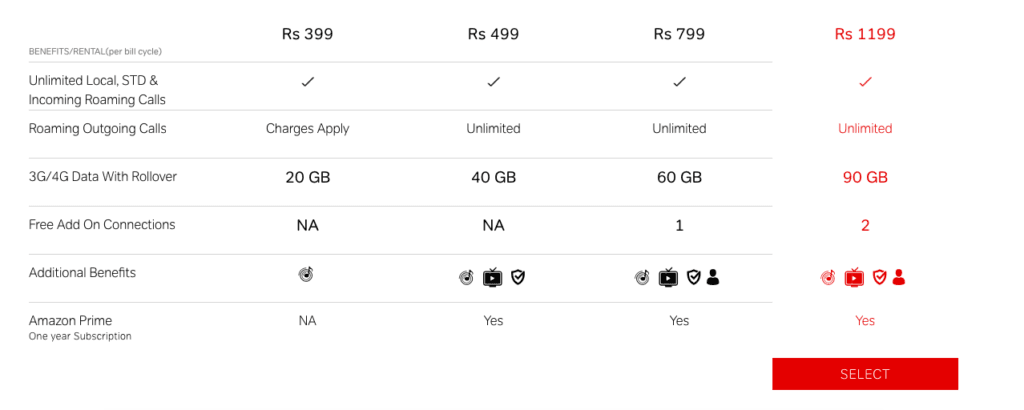This screenshot has width=1024, height=410.
Task: Click the 90 GB data value
Action: pyautogui.click(x=865, y=178)
